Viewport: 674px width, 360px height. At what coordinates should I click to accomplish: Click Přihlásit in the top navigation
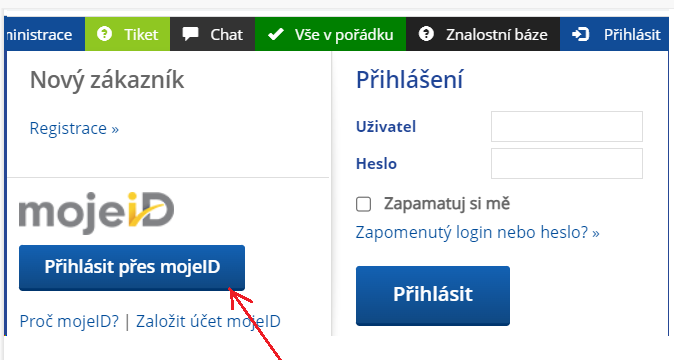[614, 34]
